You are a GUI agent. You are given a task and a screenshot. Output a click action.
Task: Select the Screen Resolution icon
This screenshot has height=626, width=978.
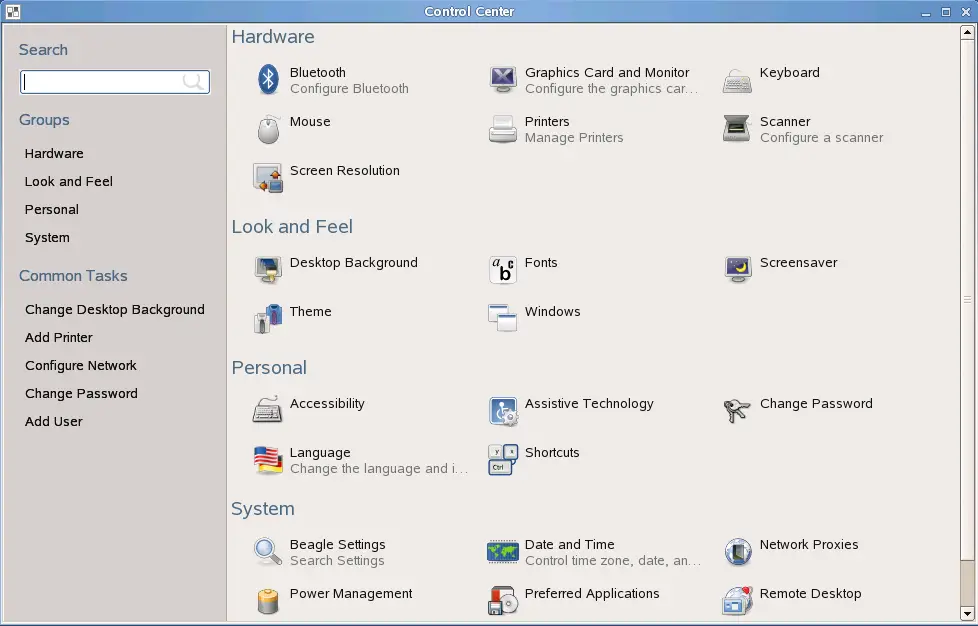coord(268,178)
